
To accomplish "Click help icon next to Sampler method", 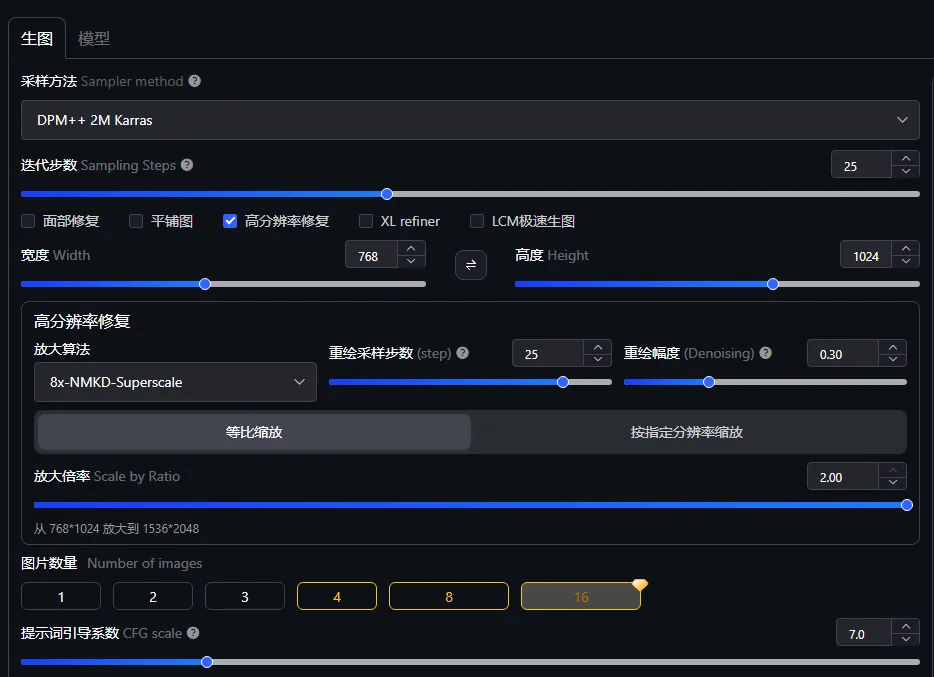I will point(195,81).
